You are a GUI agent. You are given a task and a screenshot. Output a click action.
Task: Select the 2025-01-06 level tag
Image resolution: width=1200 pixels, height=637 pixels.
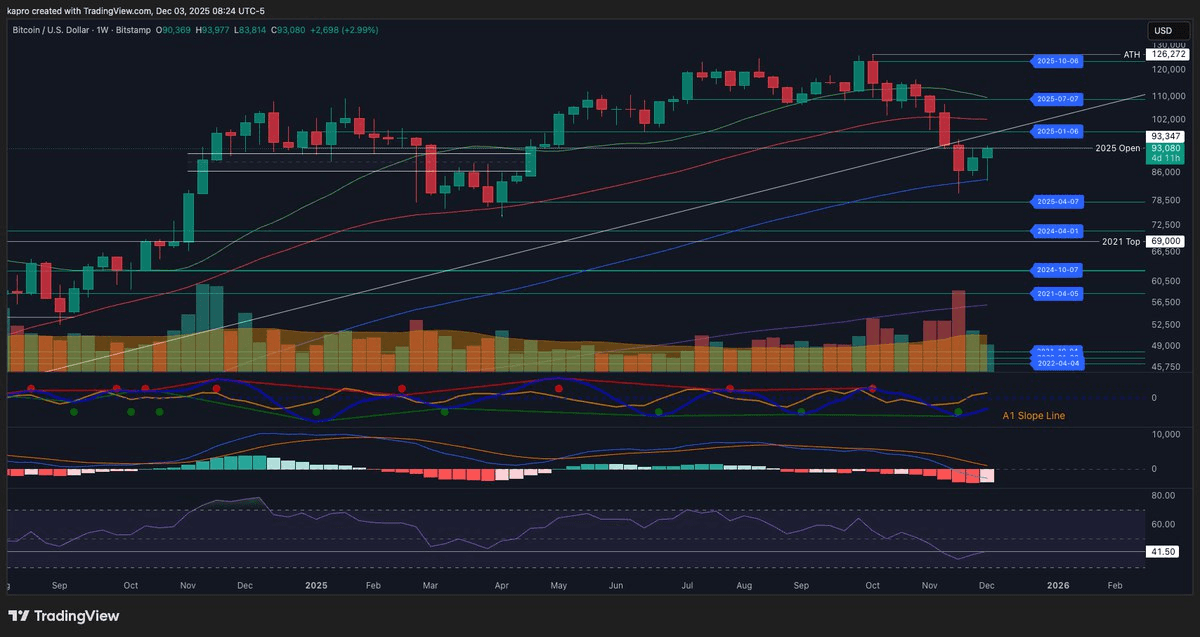click(1058, 131)
